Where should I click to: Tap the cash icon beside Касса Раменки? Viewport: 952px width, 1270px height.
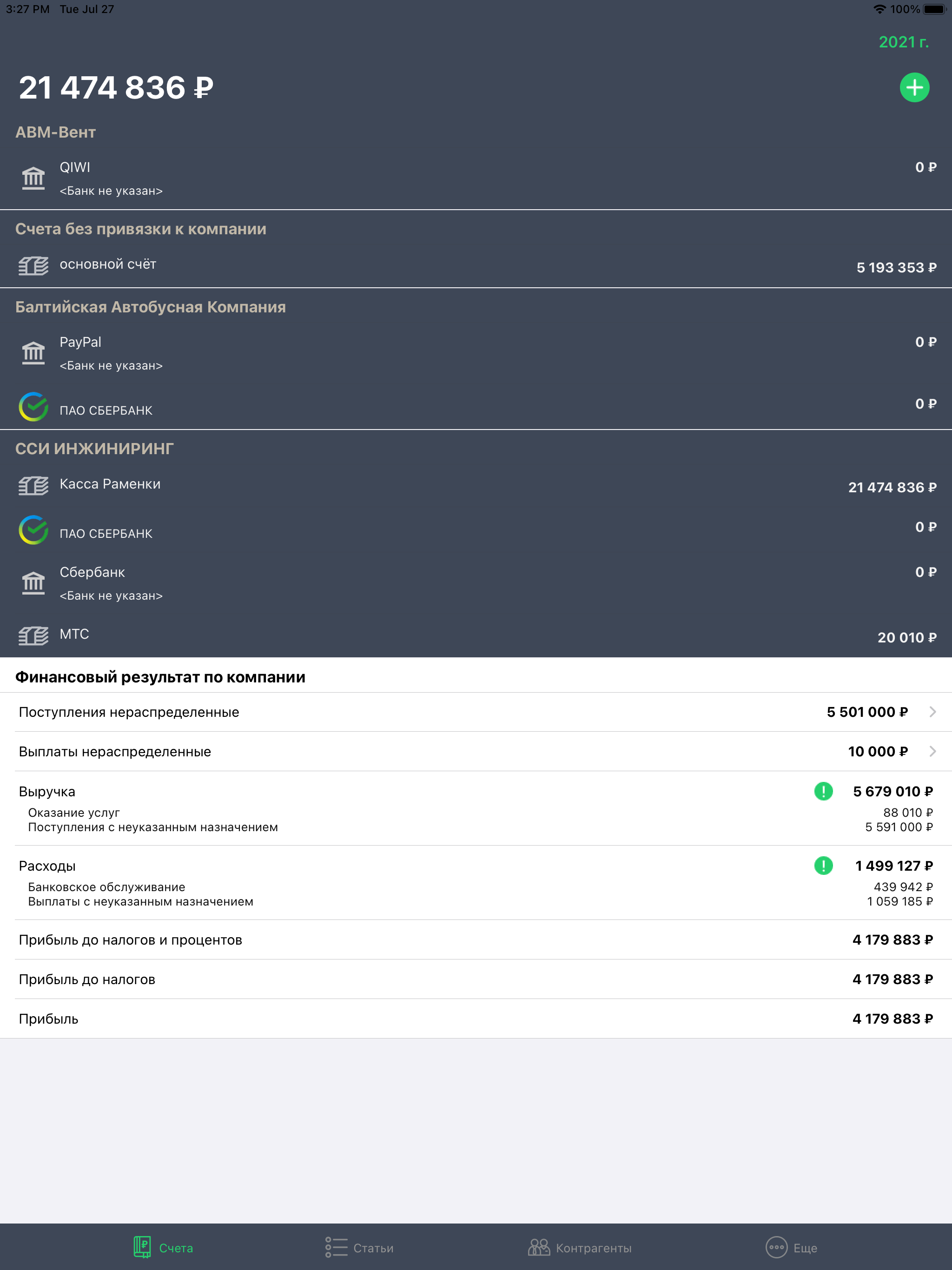33,486
